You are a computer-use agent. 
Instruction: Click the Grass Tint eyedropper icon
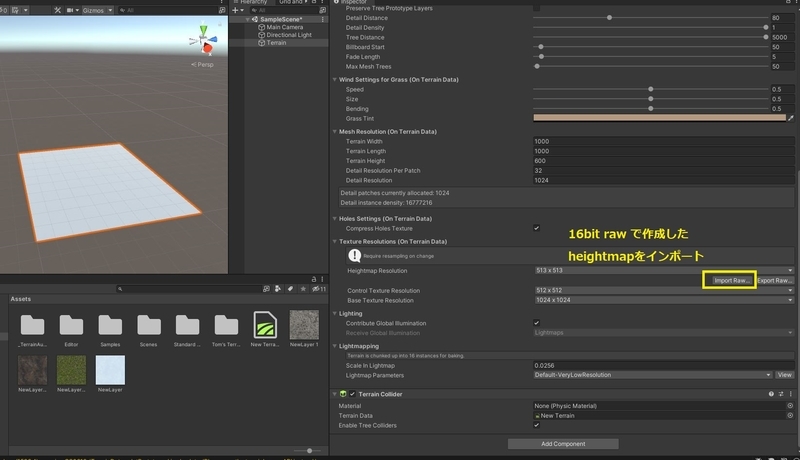[x=791, y=118]
